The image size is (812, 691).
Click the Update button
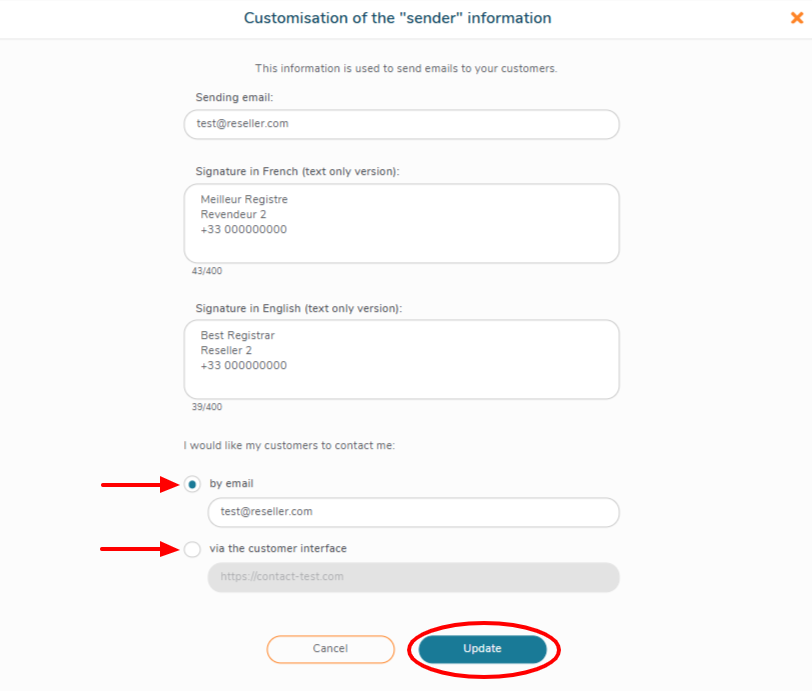[x=482, y=649]
